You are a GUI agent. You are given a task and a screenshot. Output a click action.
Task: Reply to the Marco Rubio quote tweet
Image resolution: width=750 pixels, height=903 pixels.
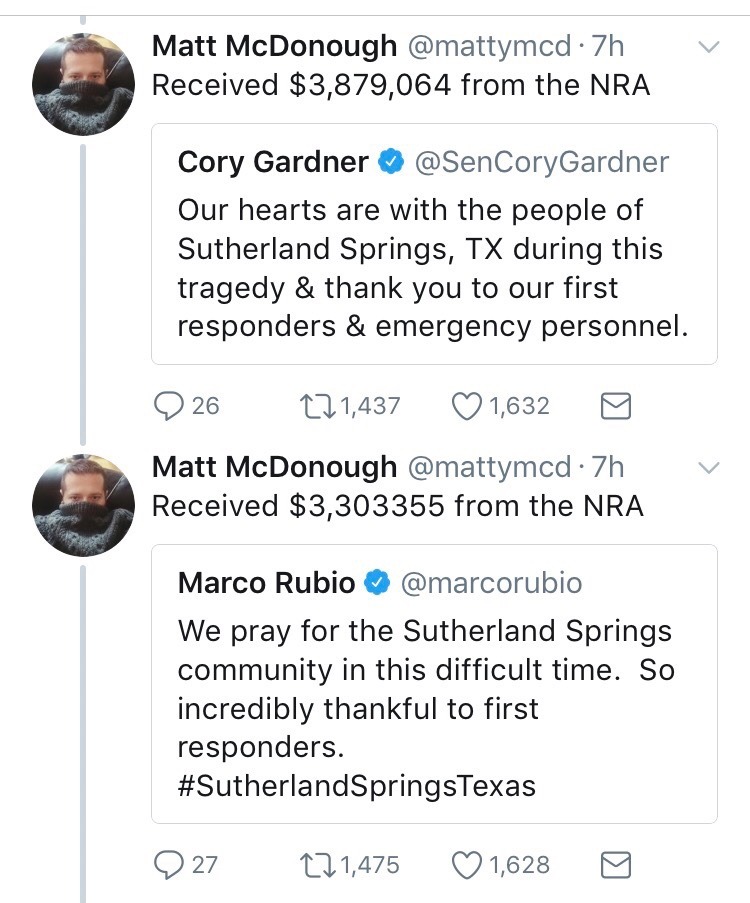coord(168,864)
